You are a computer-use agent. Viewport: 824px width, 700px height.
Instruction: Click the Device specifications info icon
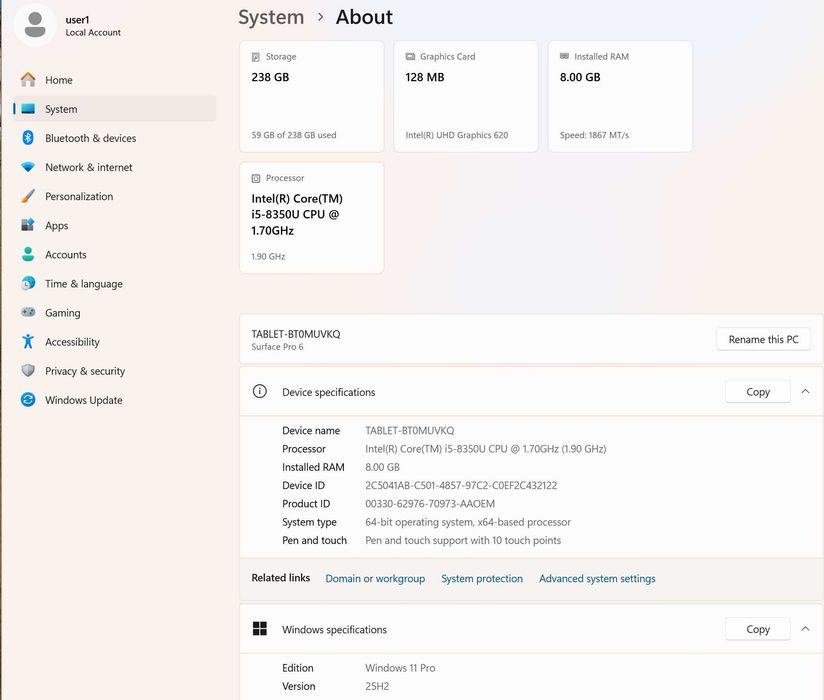pyautogui.click(x=260, y=391)
